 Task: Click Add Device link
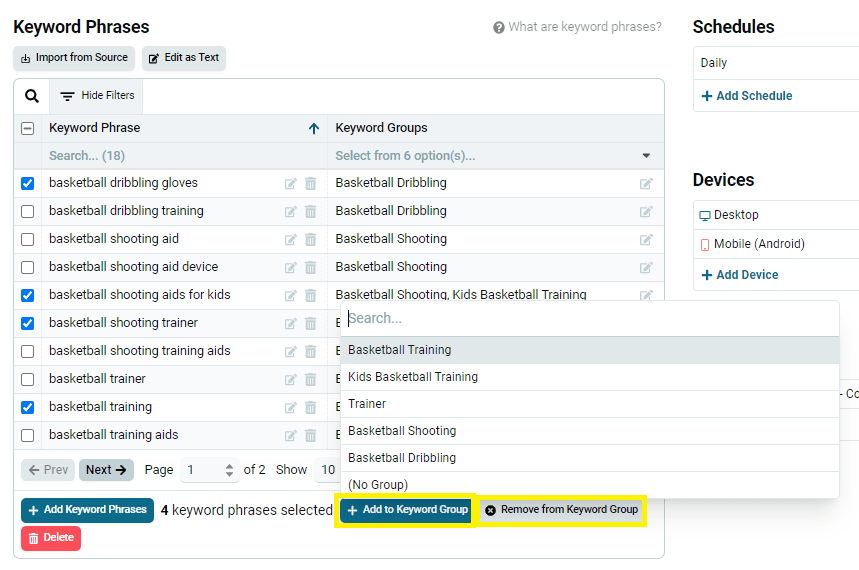(x=740, y=275)
